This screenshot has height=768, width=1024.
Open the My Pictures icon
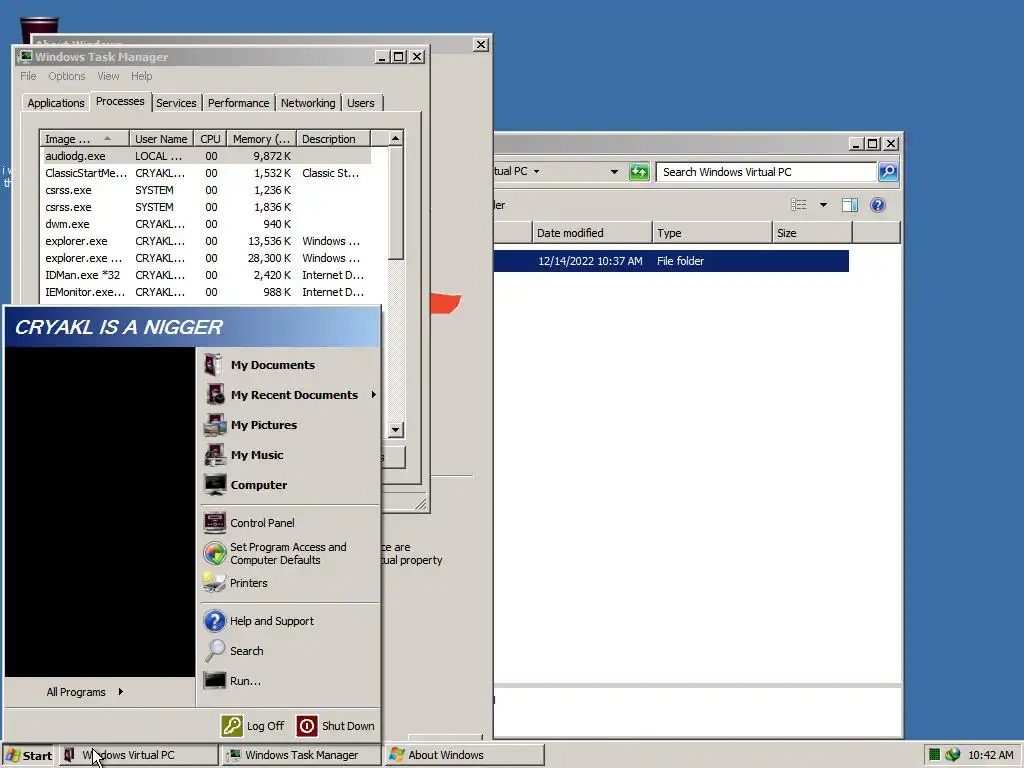215,424
